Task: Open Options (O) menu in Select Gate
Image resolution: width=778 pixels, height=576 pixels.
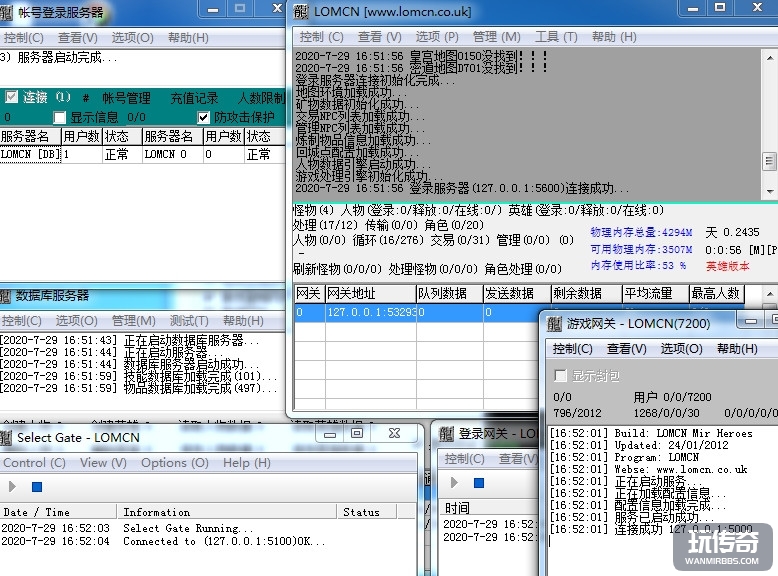Action: [x=175, y=463]
